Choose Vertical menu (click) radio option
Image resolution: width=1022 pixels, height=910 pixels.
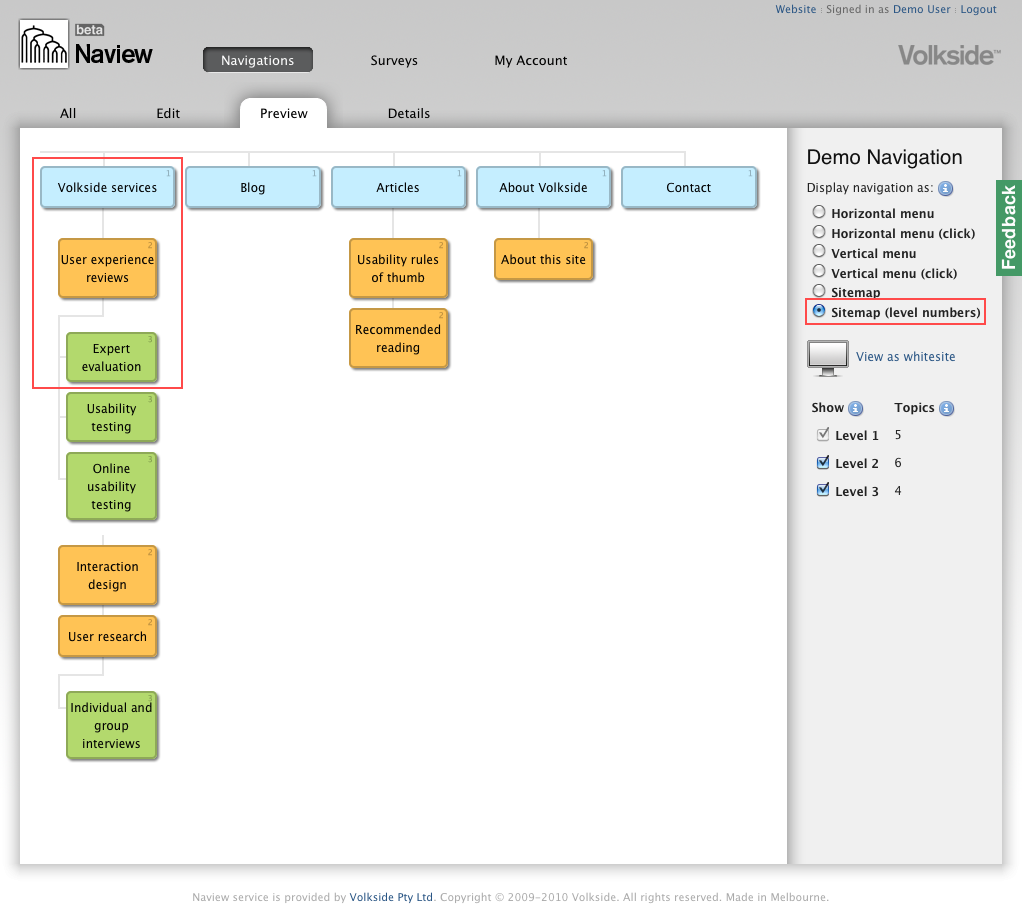tap(819, 272)
